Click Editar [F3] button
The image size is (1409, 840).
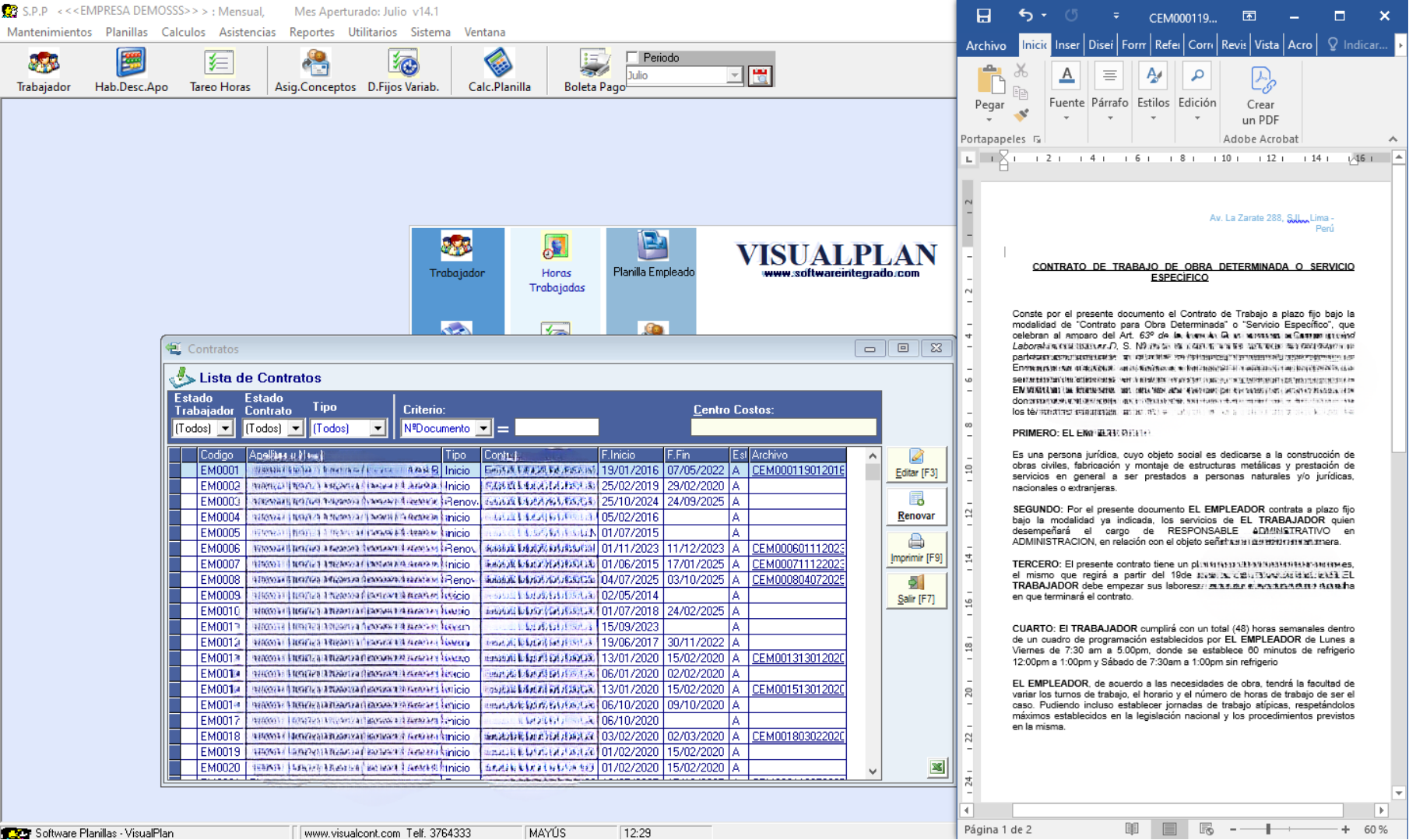click(916, 463)
